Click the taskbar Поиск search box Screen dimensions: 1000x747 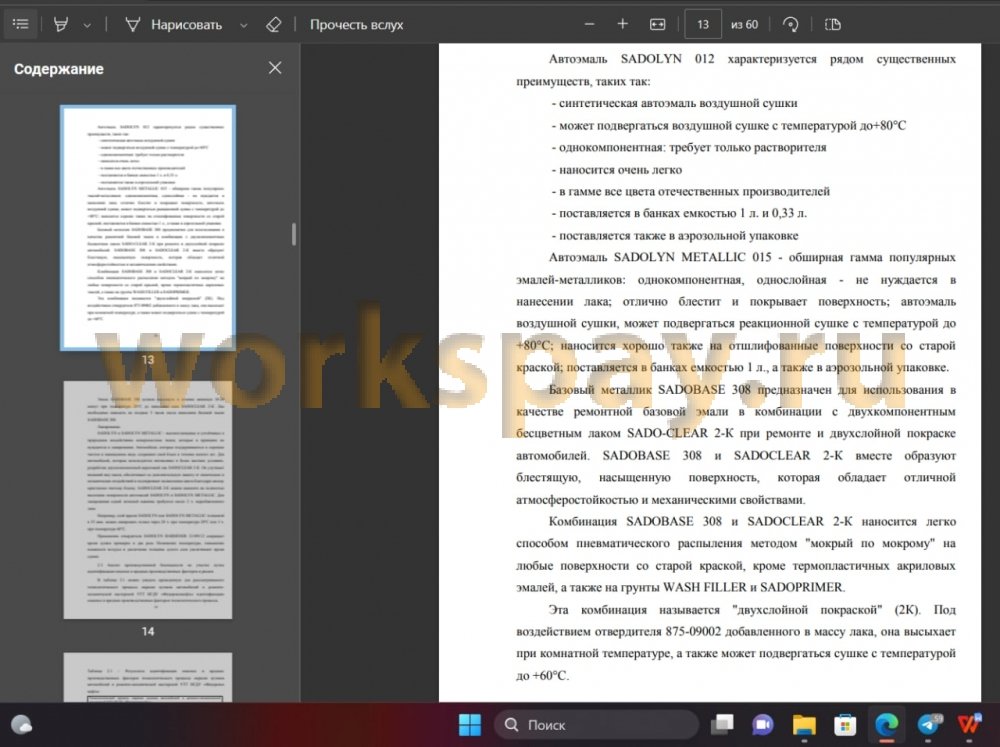596,725
